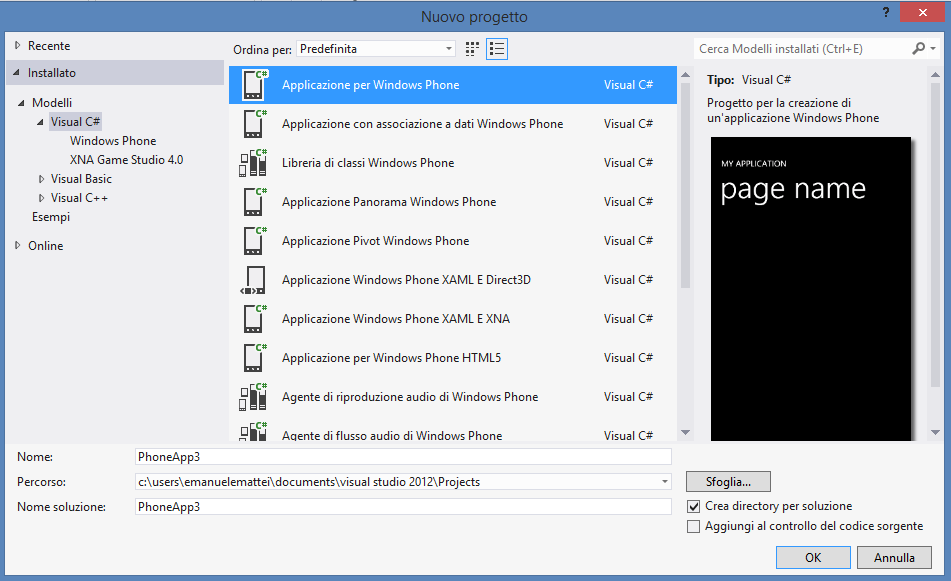Enable Aggiungi al controllo del codice sorgente
The height and width of the screenshot is (581, 951).
click(693, 526)
